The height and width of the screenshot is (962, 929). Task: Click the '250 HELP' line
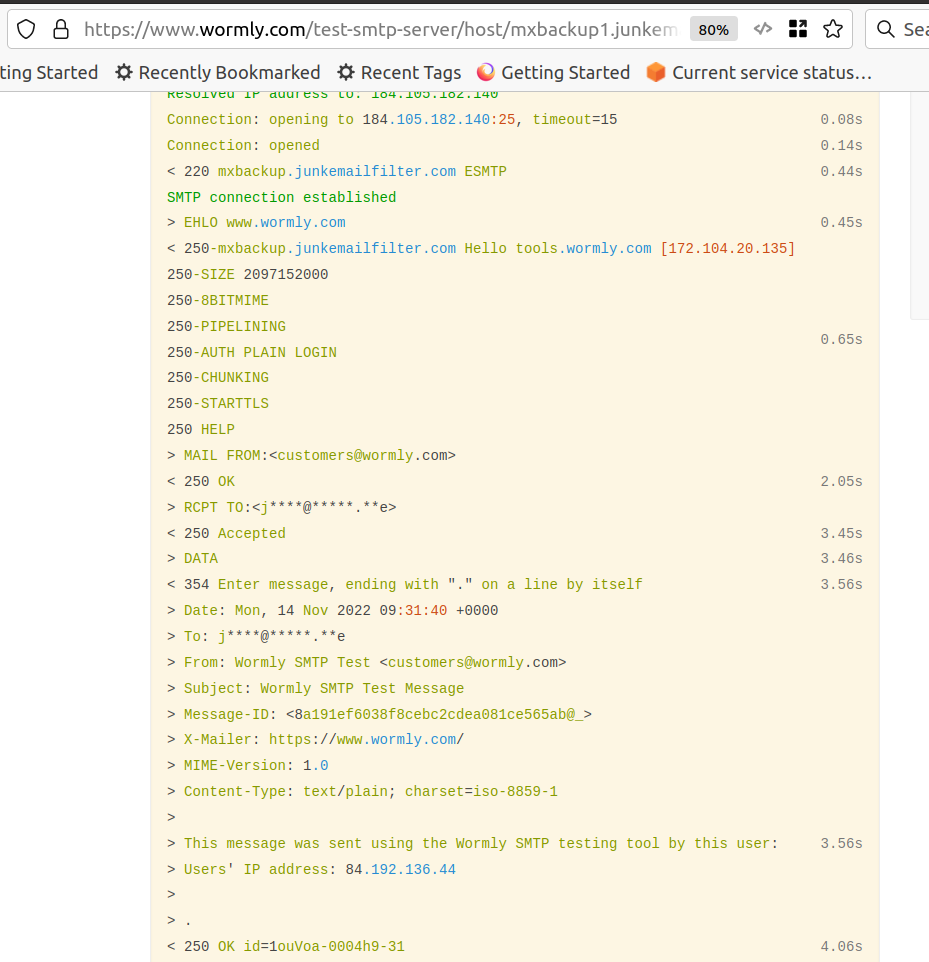tap(201, 429)
